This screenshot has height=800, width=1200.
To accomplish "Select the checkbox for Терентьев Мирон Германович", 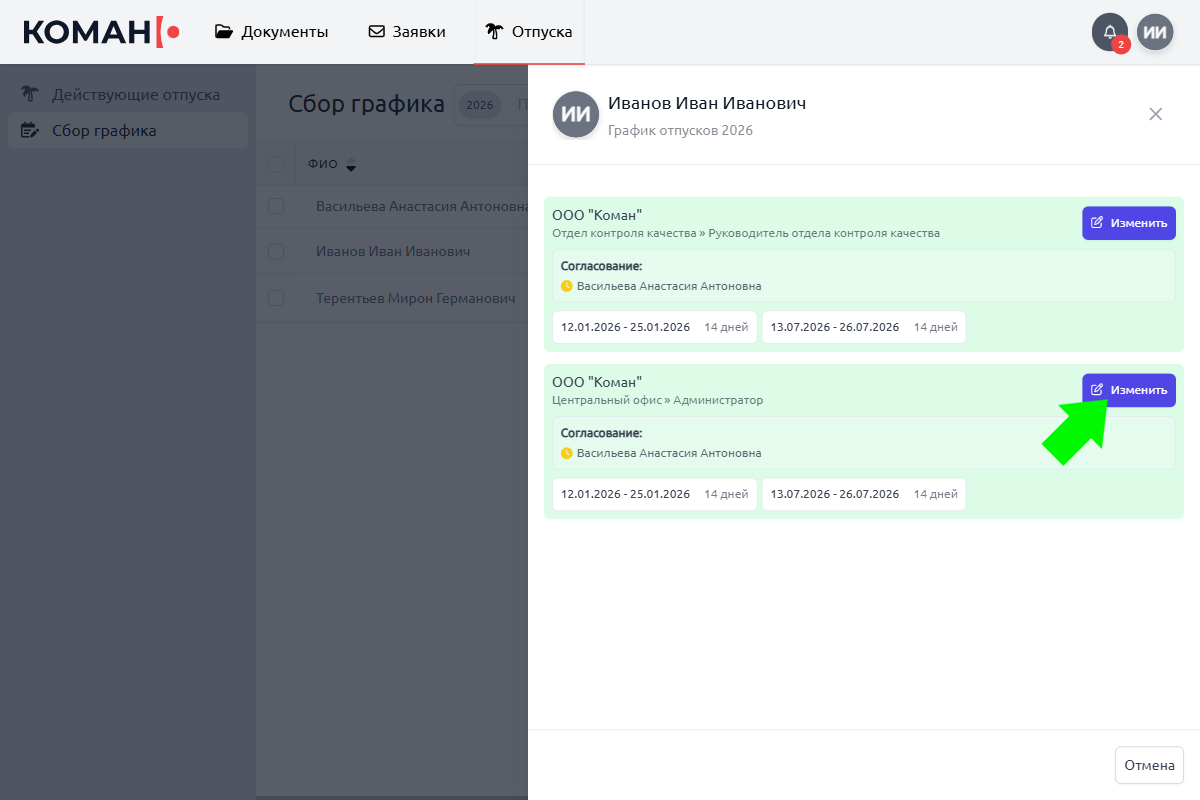I will pyautogui.click(x=276, y=298).
